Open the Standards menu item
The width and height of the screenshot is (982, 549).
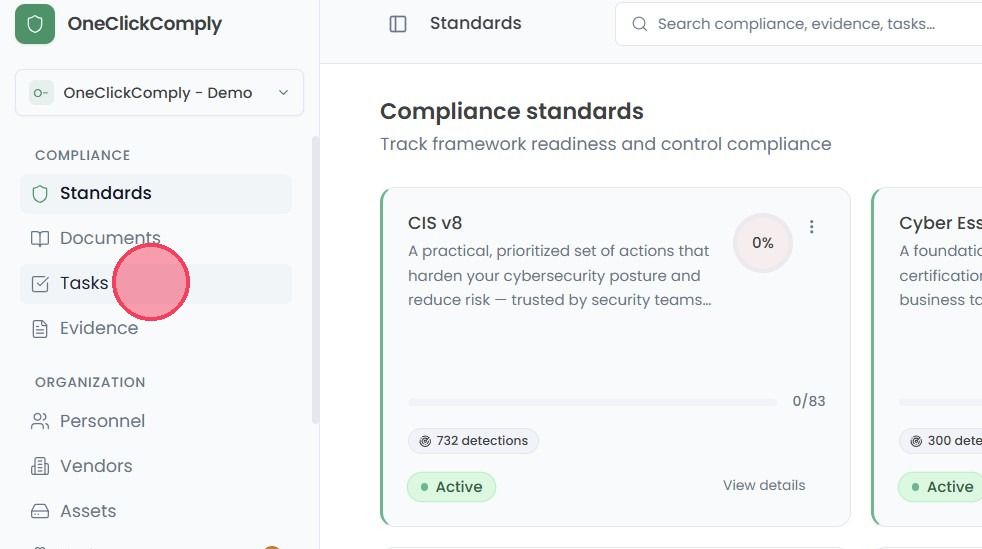155,193
